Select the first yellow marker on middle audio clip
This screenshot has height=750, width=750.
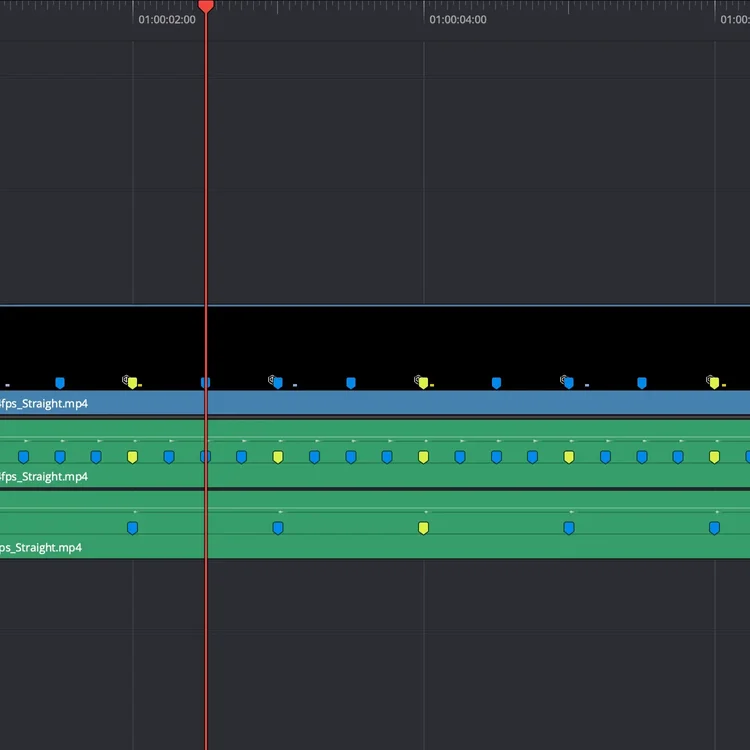(132, 457)
